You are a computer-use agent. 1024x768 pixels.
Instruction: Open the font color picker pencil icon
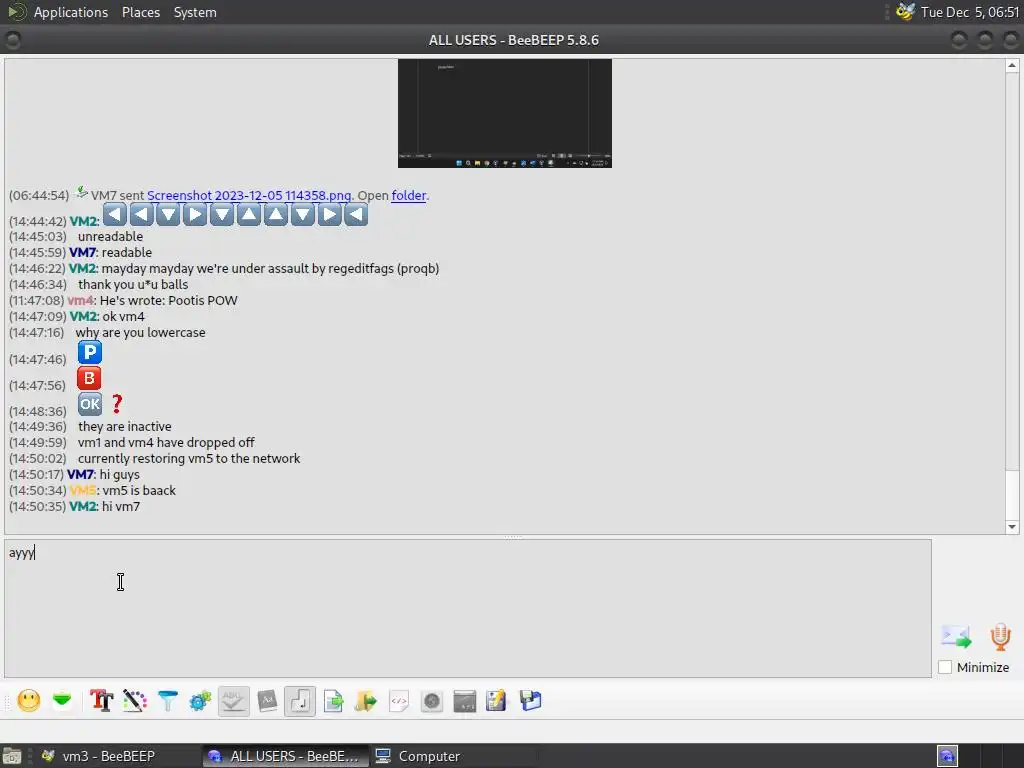point(135,701)
